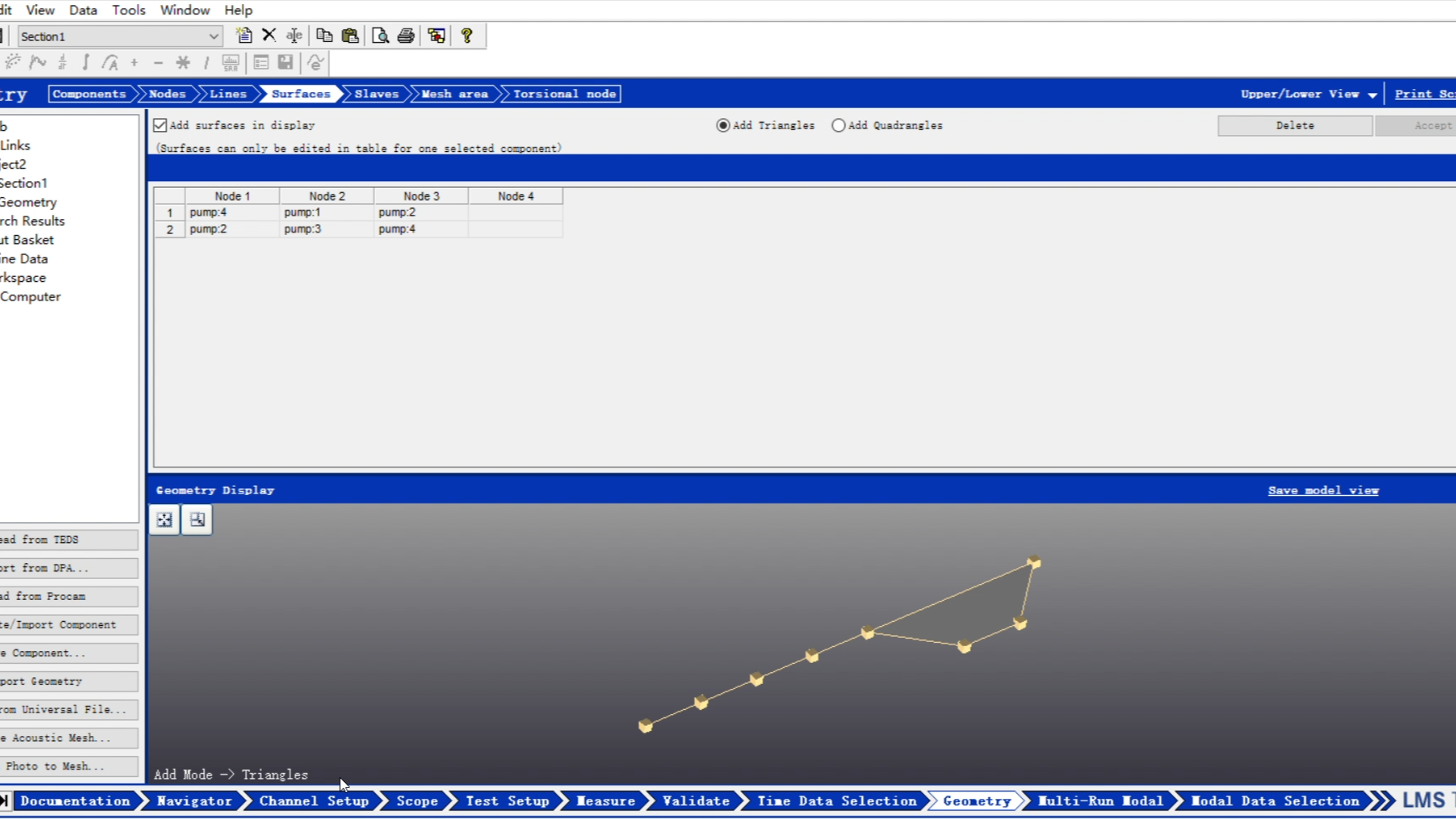This screenshot has width=1456, height=819.
Task: Select Search Results in the tree
Action: (x=32, y=222)
